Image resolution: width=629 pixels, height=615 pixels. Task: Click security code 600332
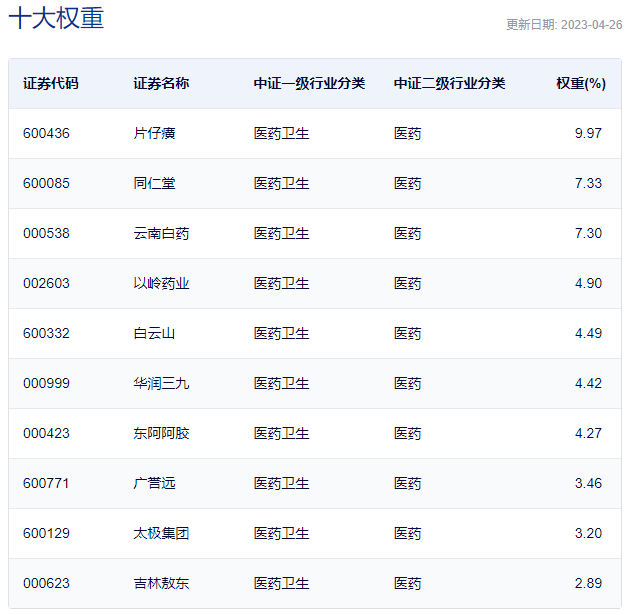tap(46, 333)
